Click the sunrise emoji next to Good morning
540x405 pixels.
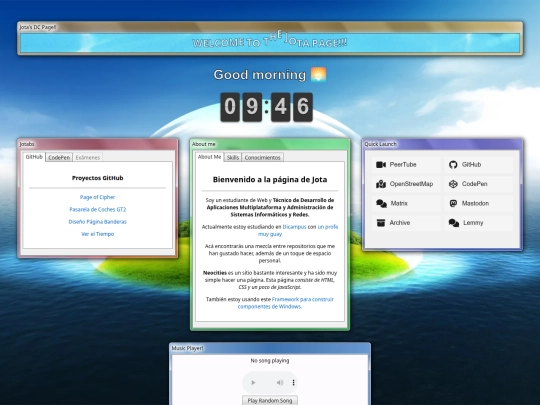pos(318,74)
